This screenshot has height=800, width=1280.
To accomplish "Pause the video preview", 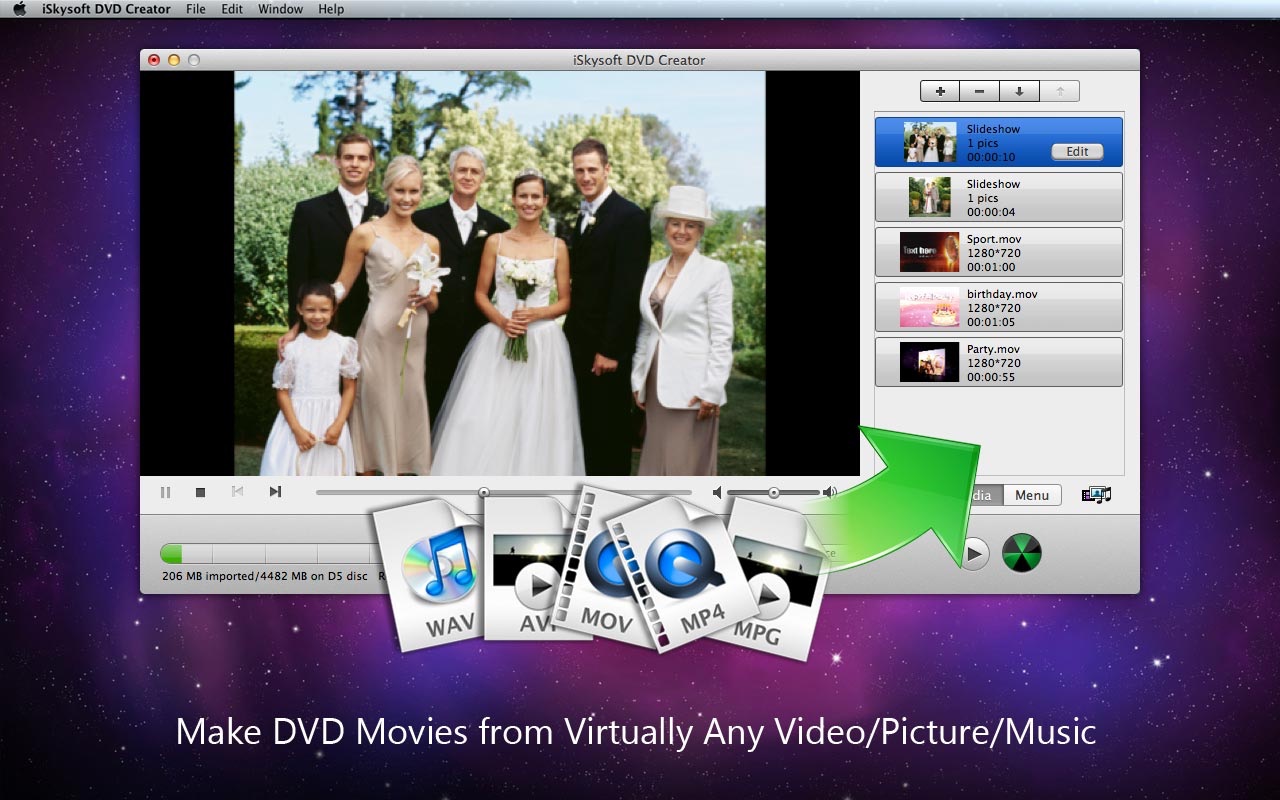I will click(x=165, y=492).
